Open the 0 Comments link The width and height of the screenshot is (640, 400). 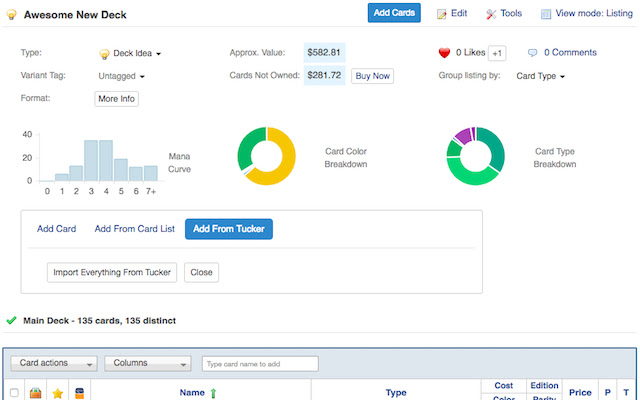(x=570, y=53)
